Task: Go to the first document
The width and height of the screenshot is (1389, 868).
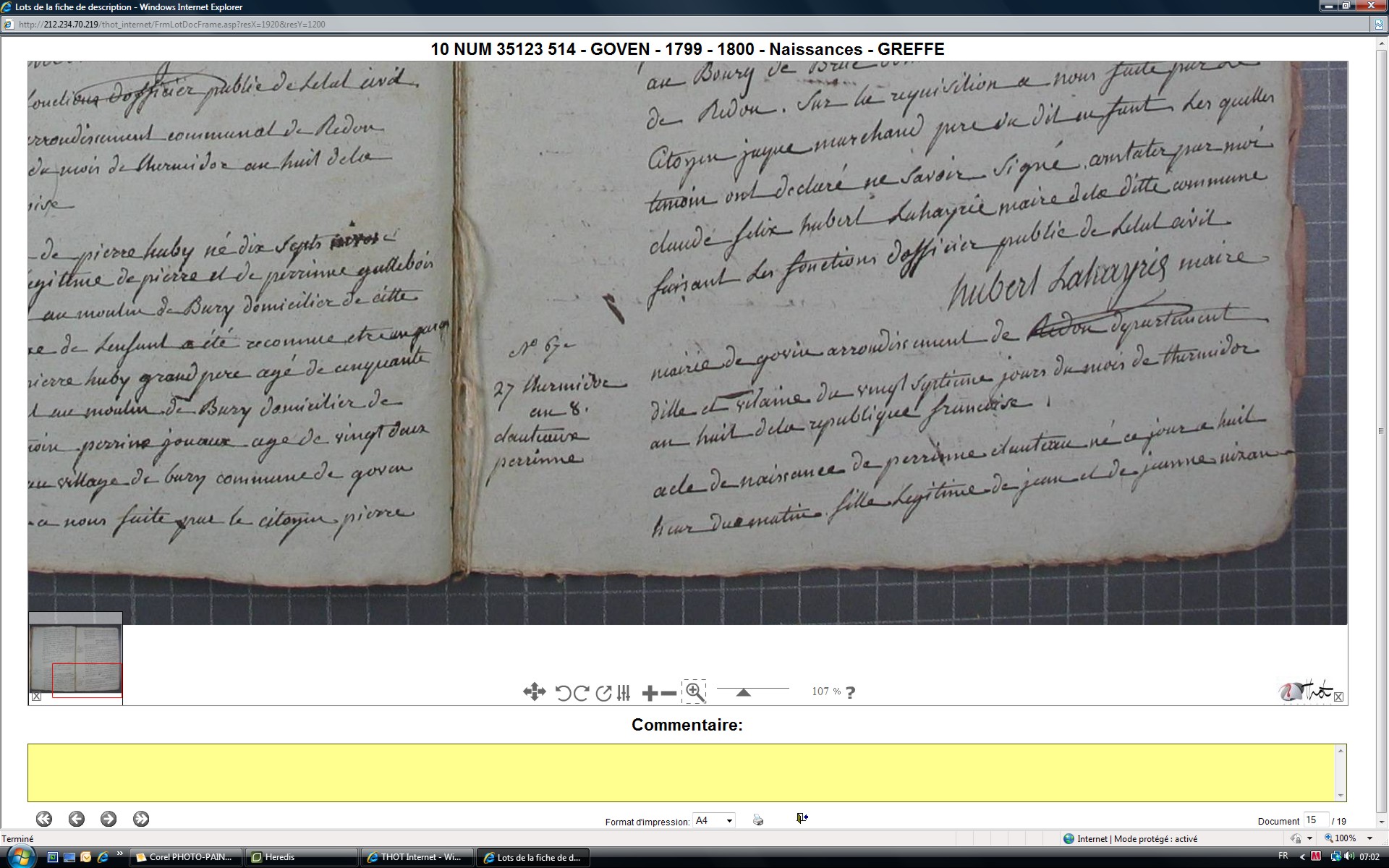Action: click(x=44, y=819)
